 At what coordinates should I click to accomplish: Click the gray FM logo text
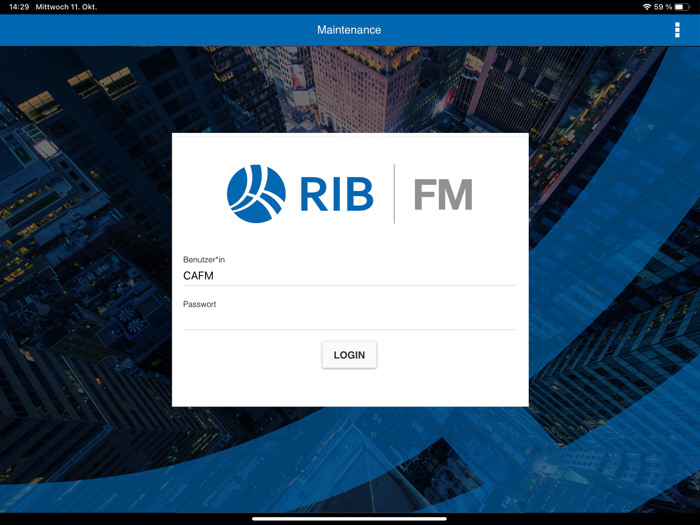[443, 194]
